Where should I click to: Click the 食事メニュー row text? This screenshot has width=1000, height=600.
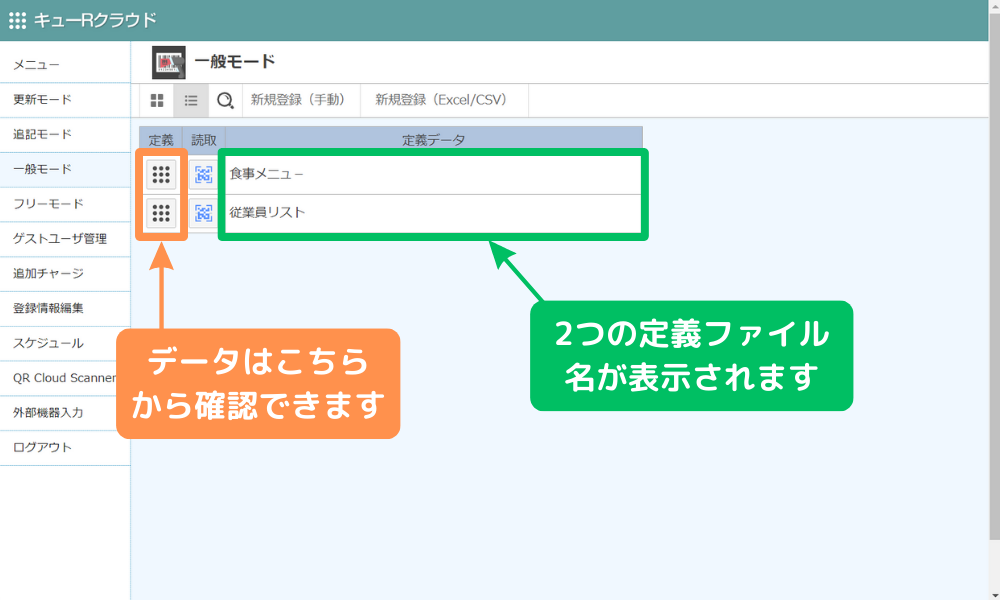pyautogui.click(x=267, y=174)
